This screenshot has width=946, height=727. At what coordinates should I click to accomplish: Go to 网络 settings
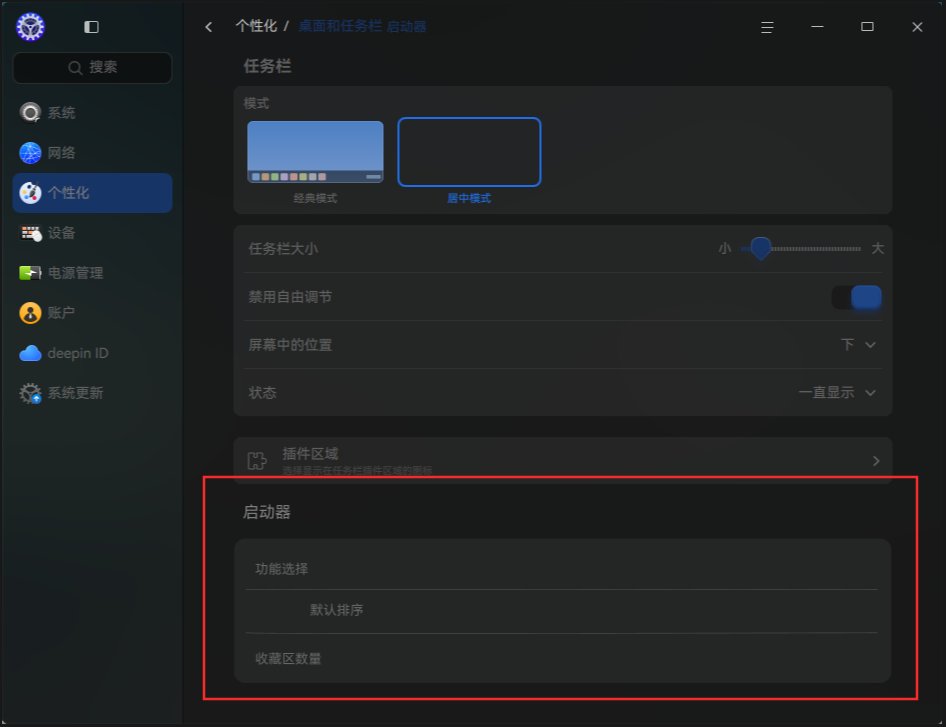tap(92, 153)
